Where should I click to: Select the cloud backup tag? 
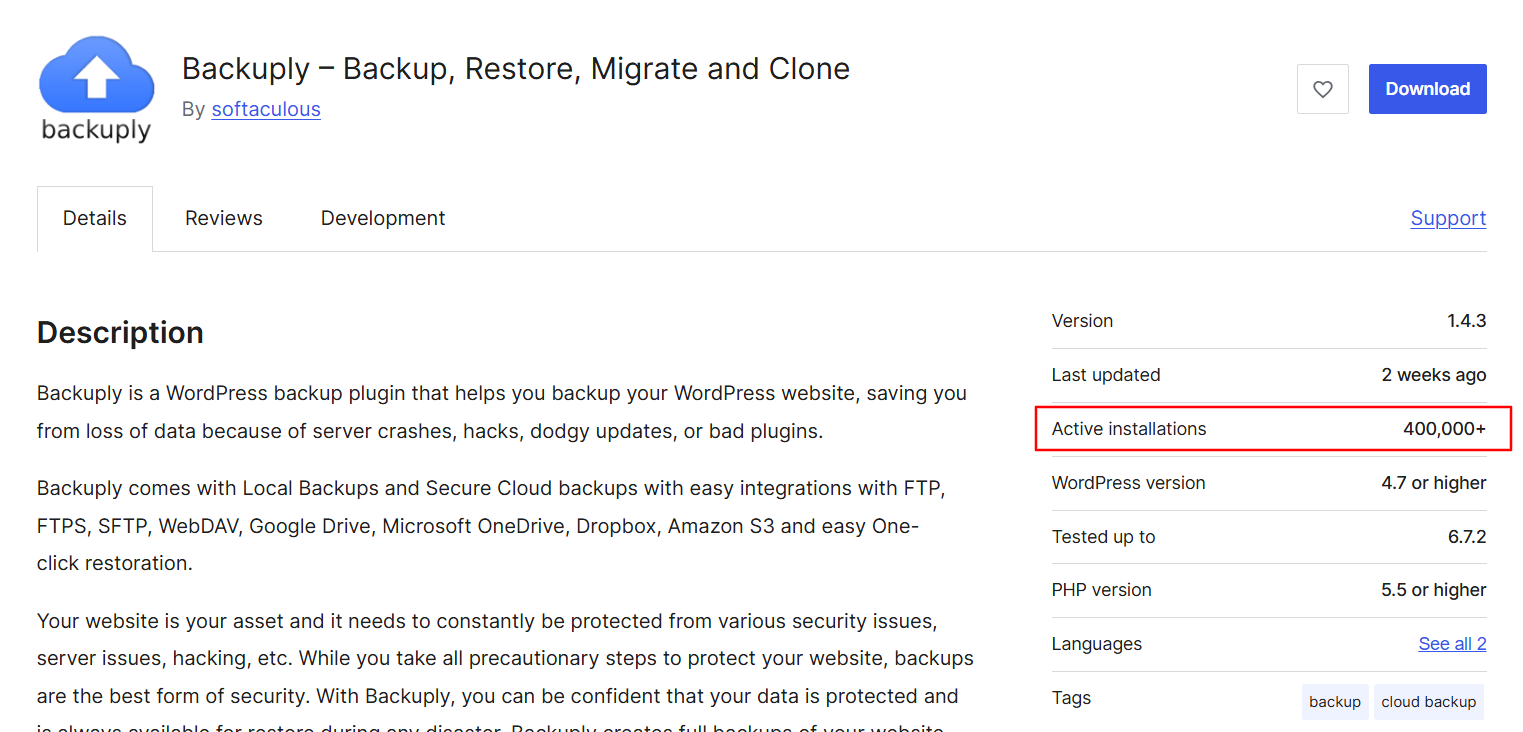coord(1428,702)
